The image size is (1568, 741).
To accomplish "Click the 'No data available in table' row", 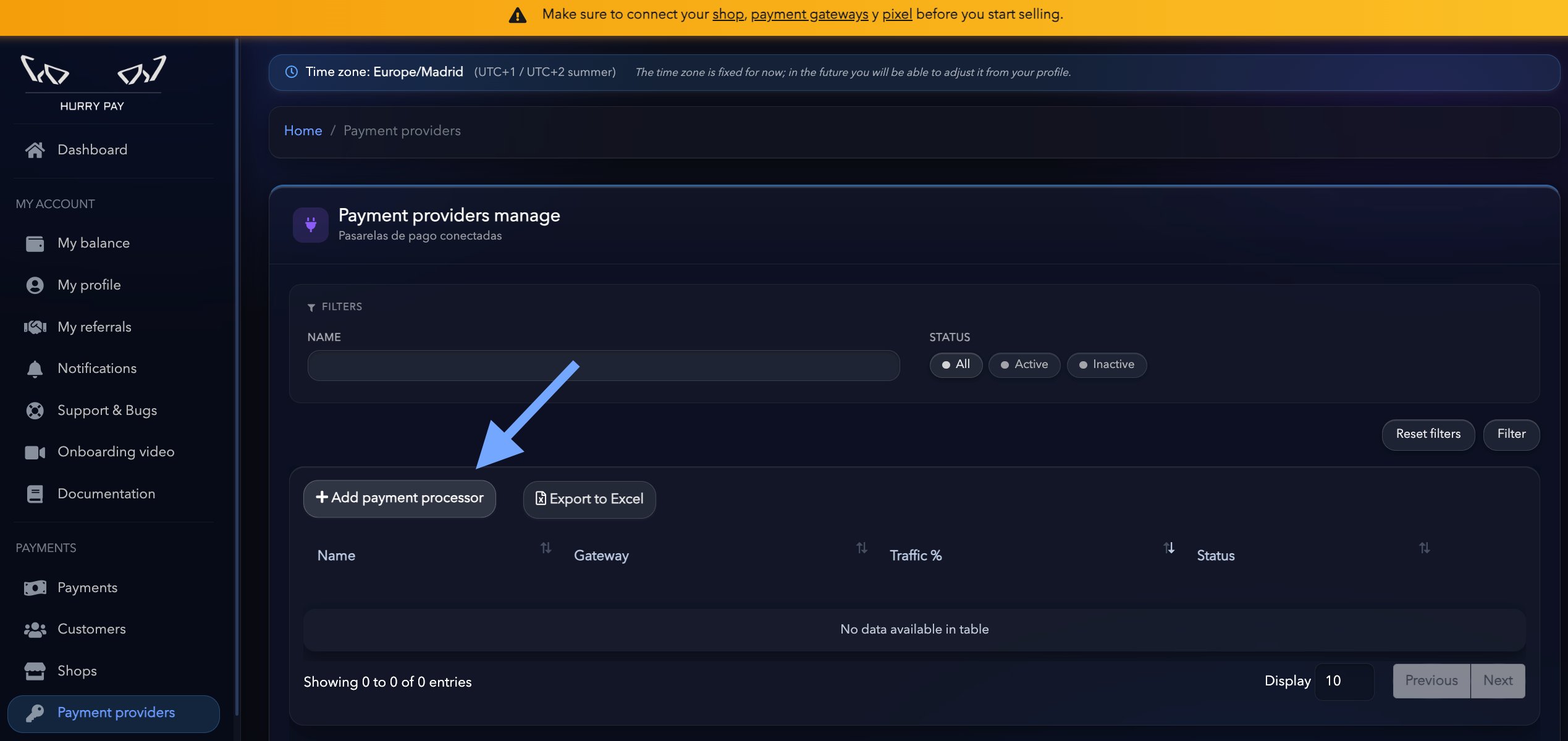I will (914, 630).
